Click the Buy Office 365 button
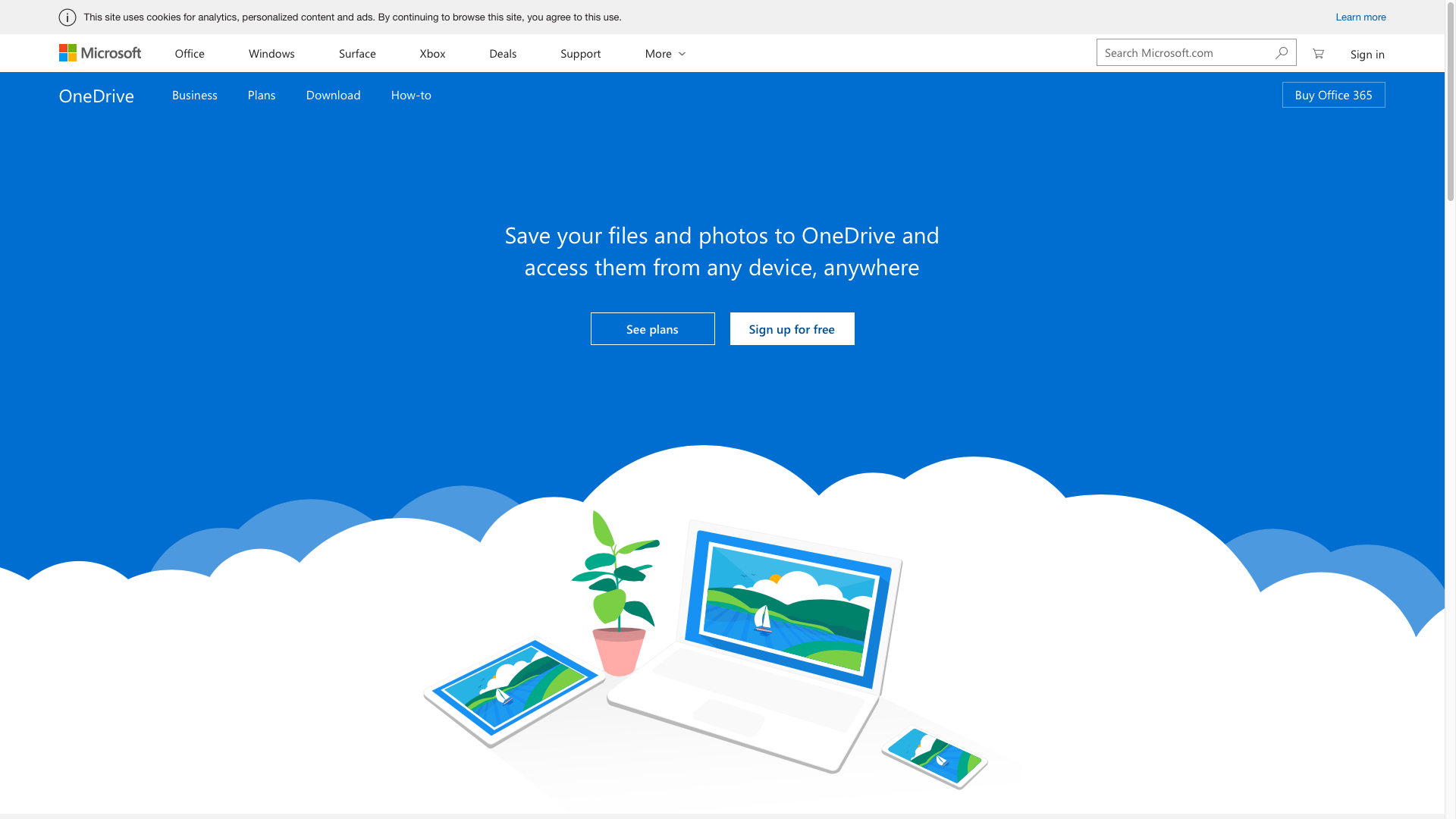1456x819 pixels. [1333, 94]
